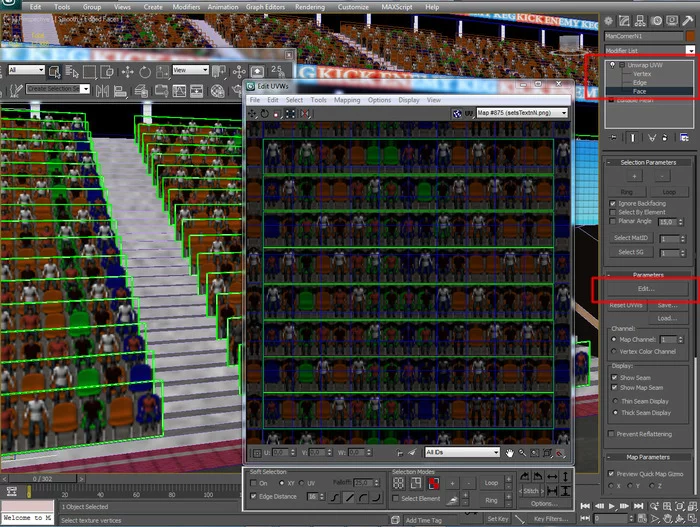Open the Motion command panel tab
This screenshot has height=527, width=700.
coord(656,21)
